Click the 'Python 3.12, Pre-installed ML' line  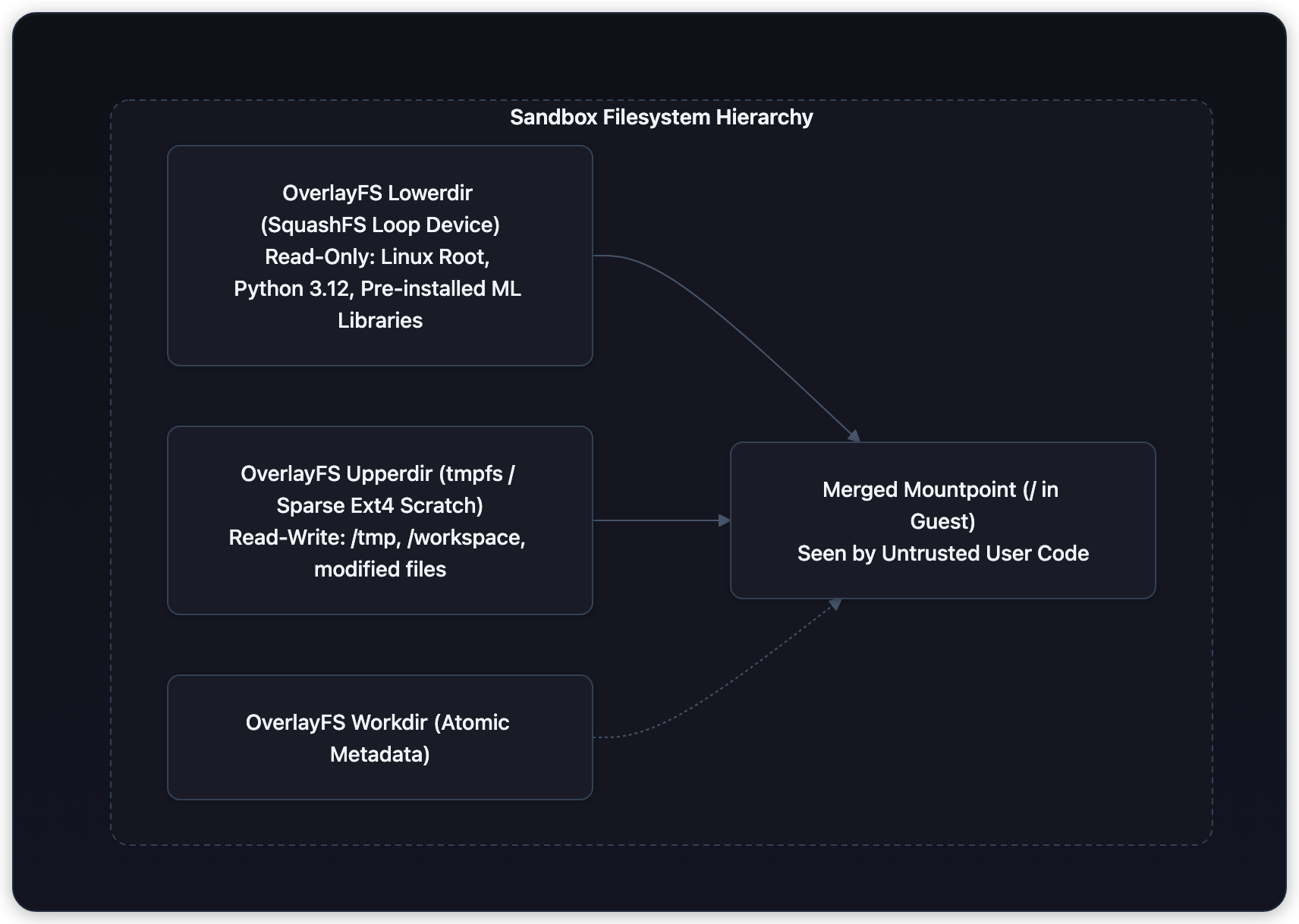coord(377,289)
